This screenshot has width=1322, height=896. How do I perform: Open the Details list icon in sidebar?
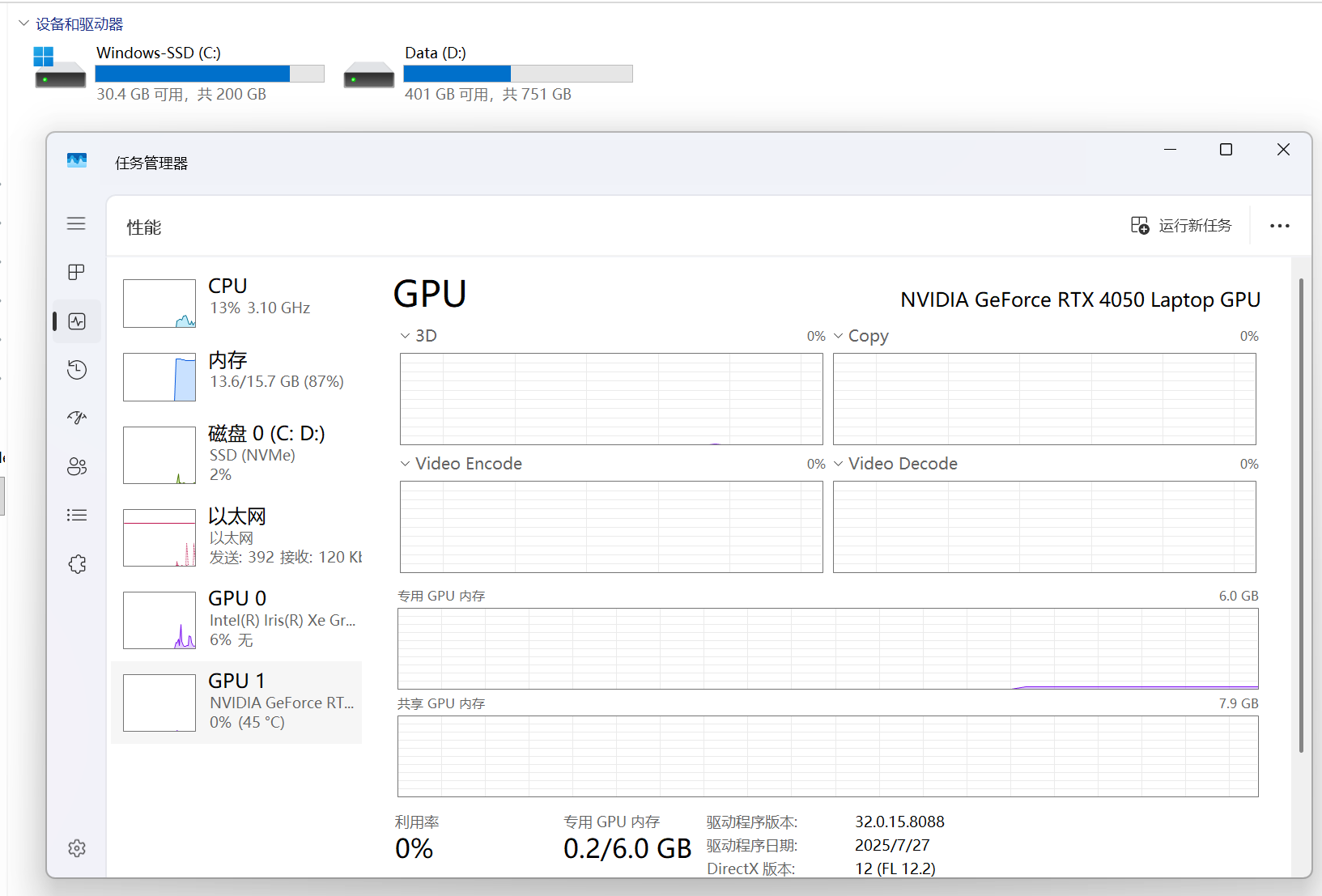pos(77,515)
